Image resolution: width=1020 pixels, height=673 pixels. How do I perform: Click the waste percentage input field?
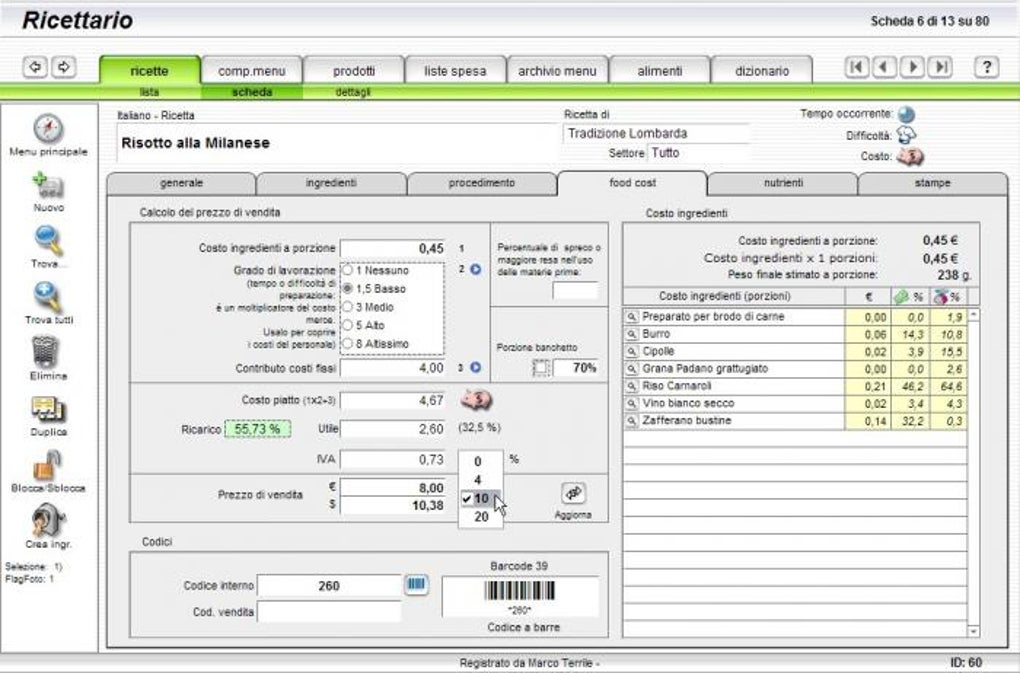click(575, 290)
